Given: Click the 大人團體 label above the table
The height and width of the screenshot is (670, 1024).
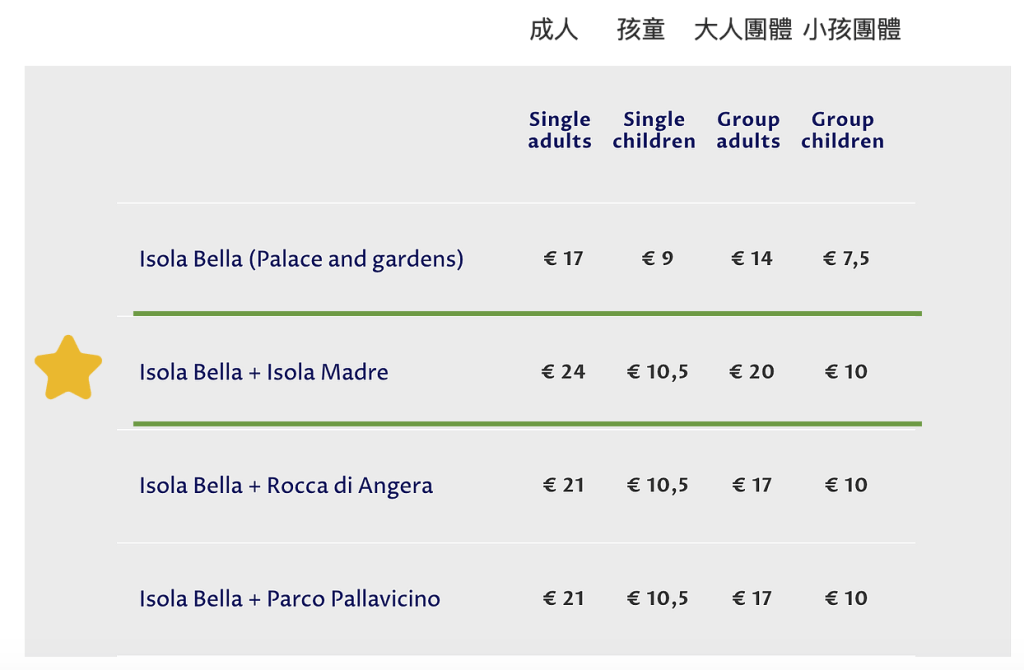Looking at the screenshot, I should 743,30.
